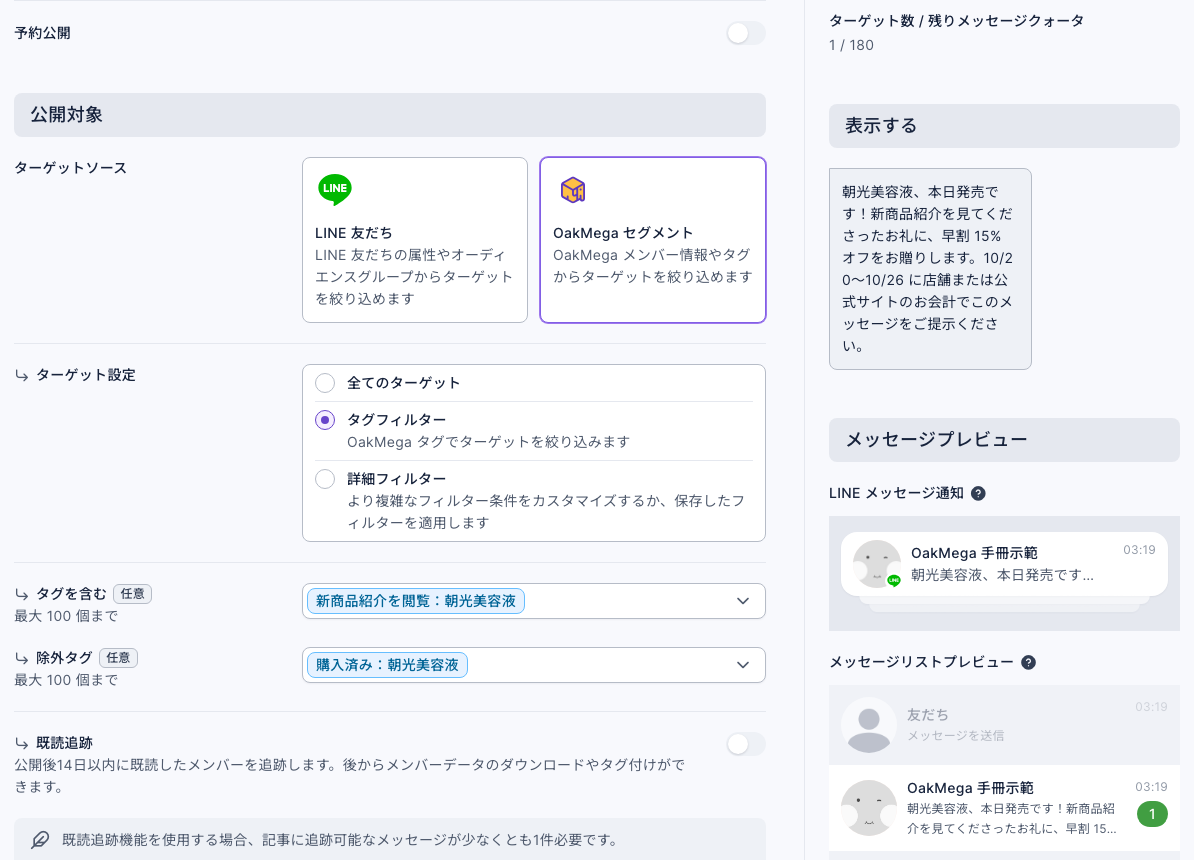Click the tag 購入済み：朝光美容液
This screenshot has height=860, width=1194.
388,665
